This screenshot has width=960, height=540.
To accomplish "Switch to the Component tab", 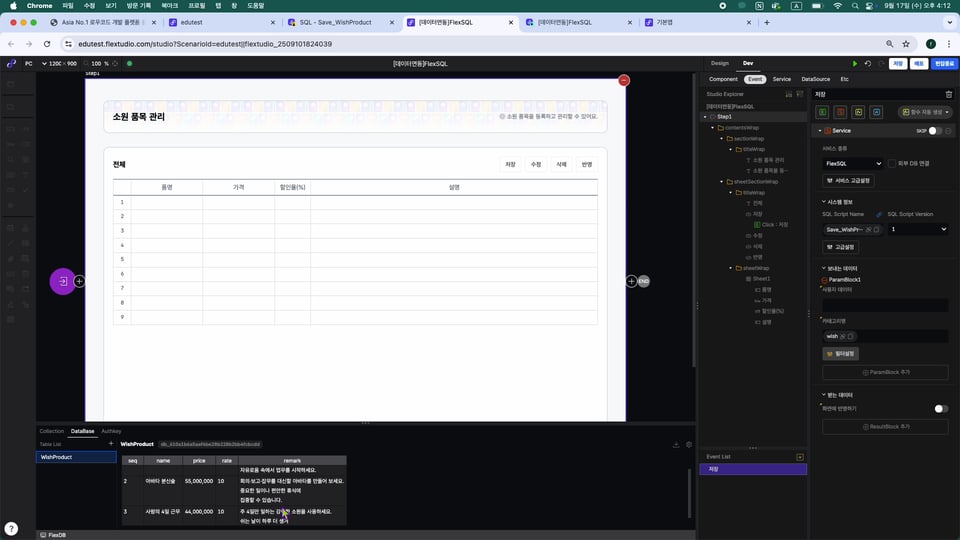I will pyautogui.click(x=723, y=80).
